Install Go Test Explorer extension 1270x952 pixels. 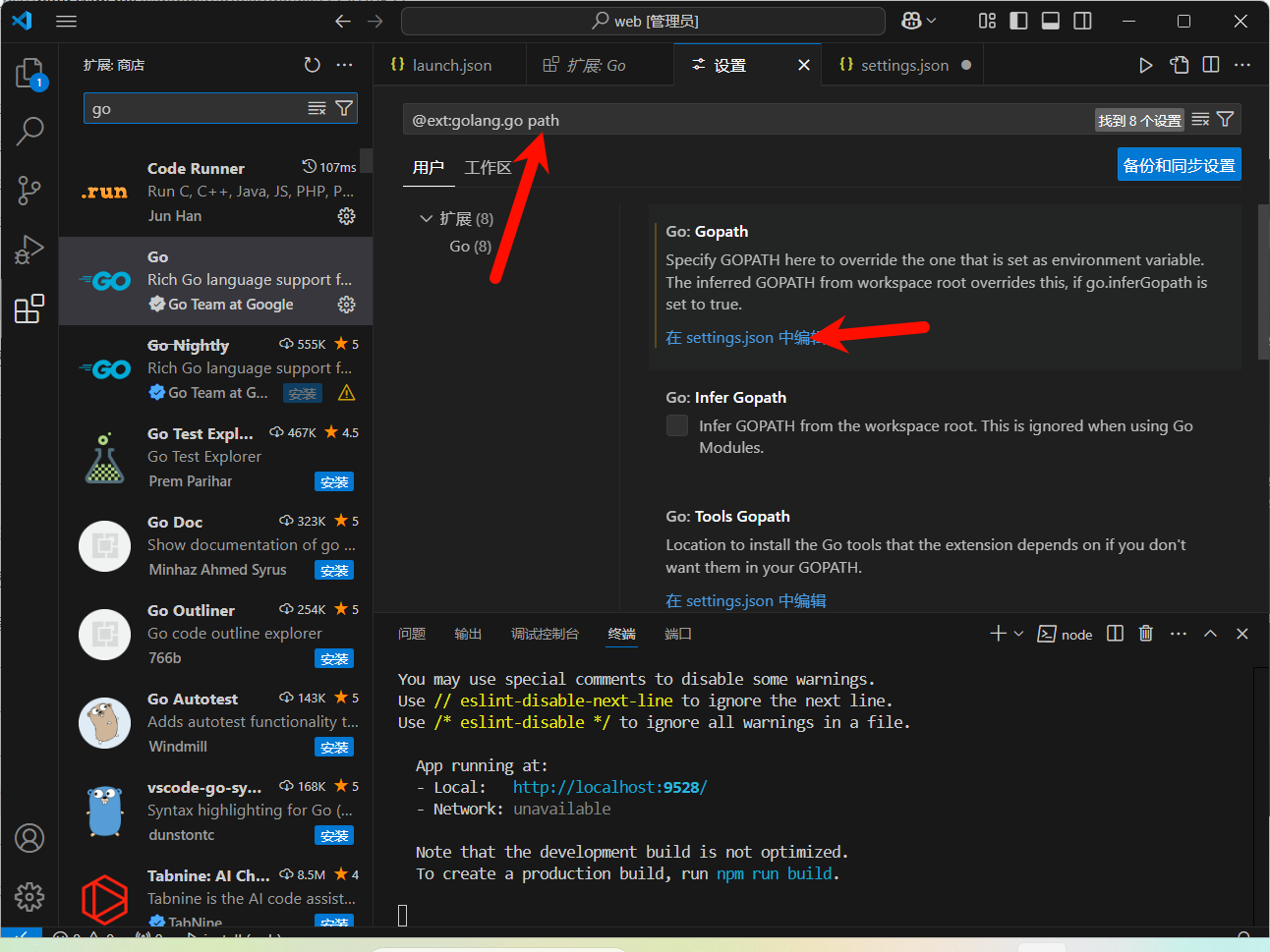[x=334, y=482]
